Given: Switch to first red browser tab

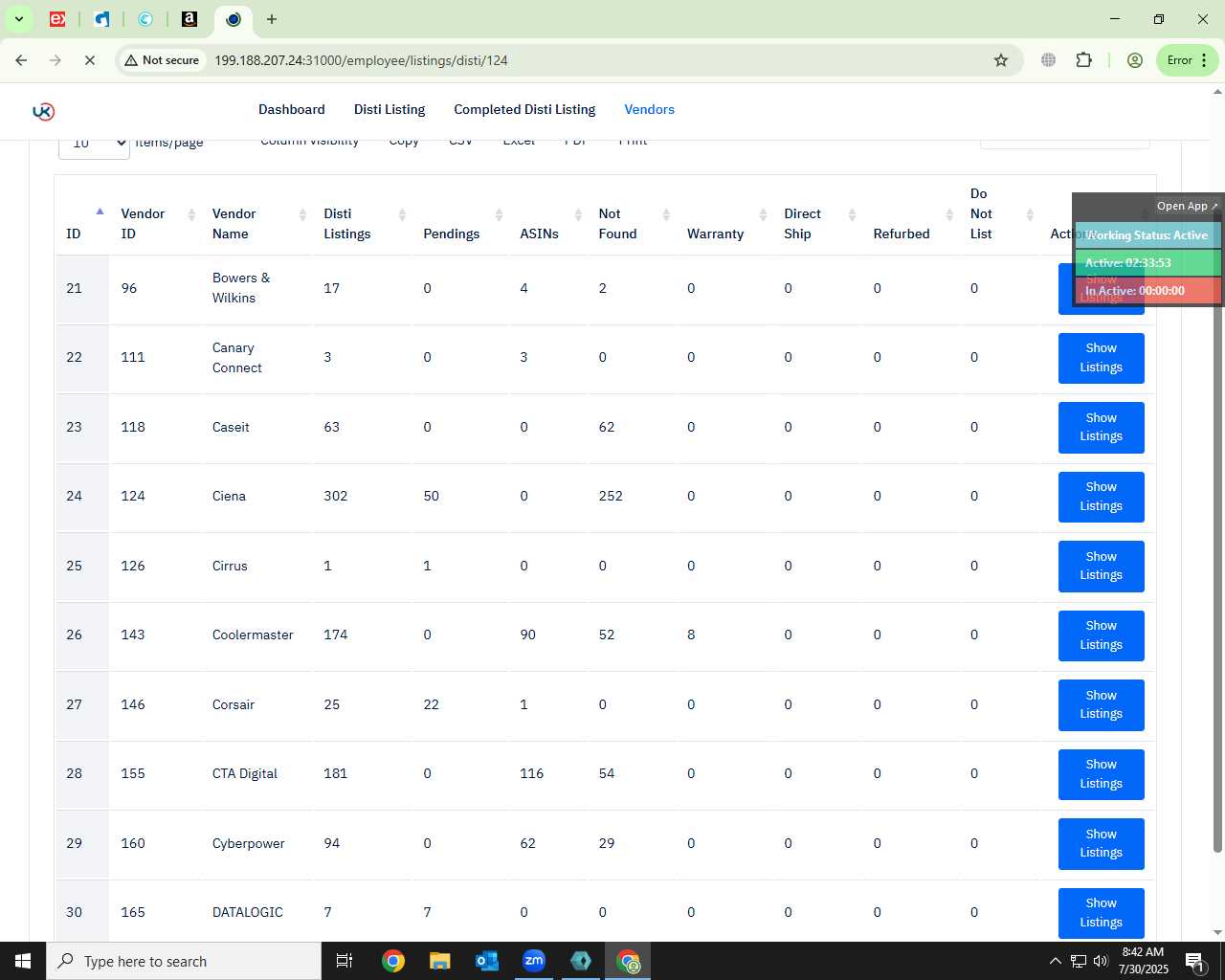Looking at the screenshot, I should [57, 19].
